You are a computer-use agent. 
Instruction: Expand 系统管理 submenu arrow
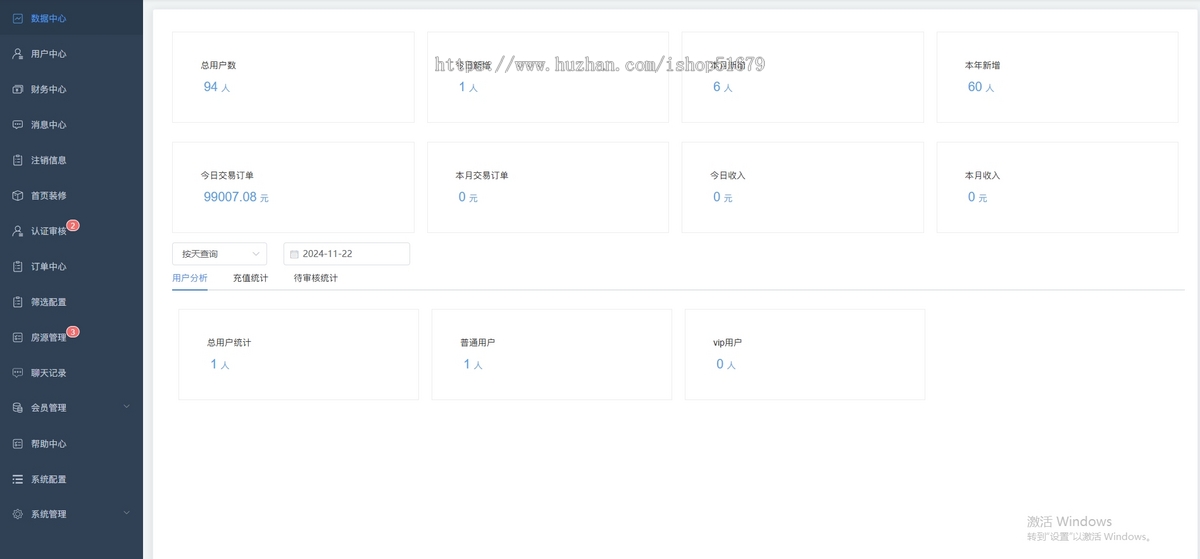point(126,513)
